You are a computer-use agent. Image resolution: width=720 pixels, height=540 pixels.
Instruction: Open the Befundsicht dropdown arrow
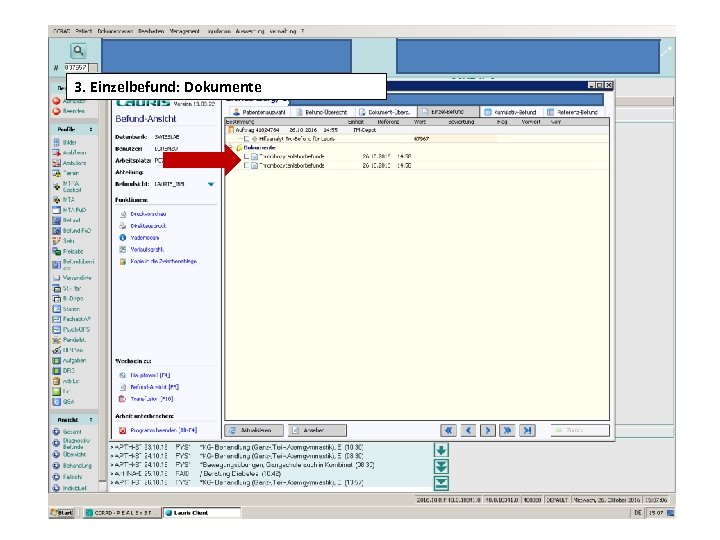coord(211,184)
